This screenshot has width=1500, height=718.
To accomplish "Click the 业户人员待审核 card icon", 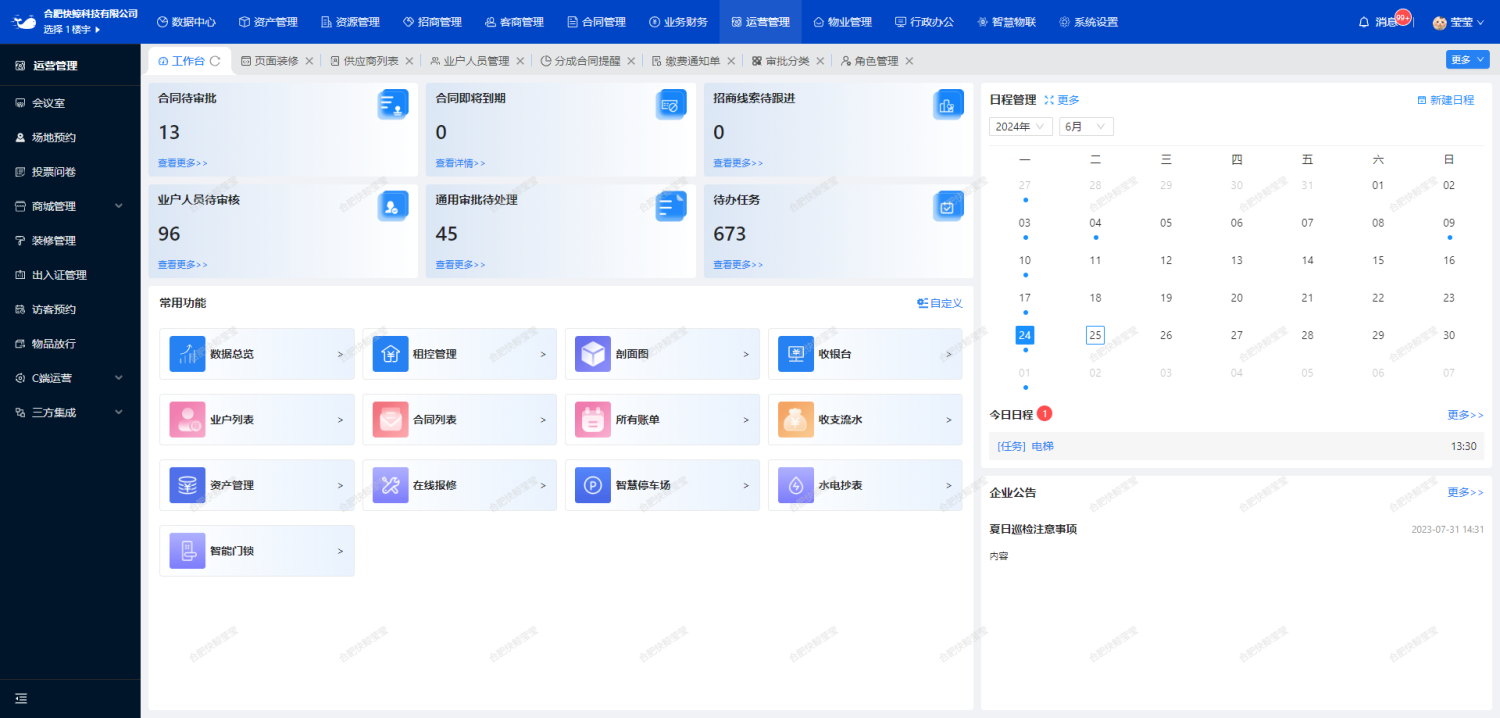I will tap(393, 206).
